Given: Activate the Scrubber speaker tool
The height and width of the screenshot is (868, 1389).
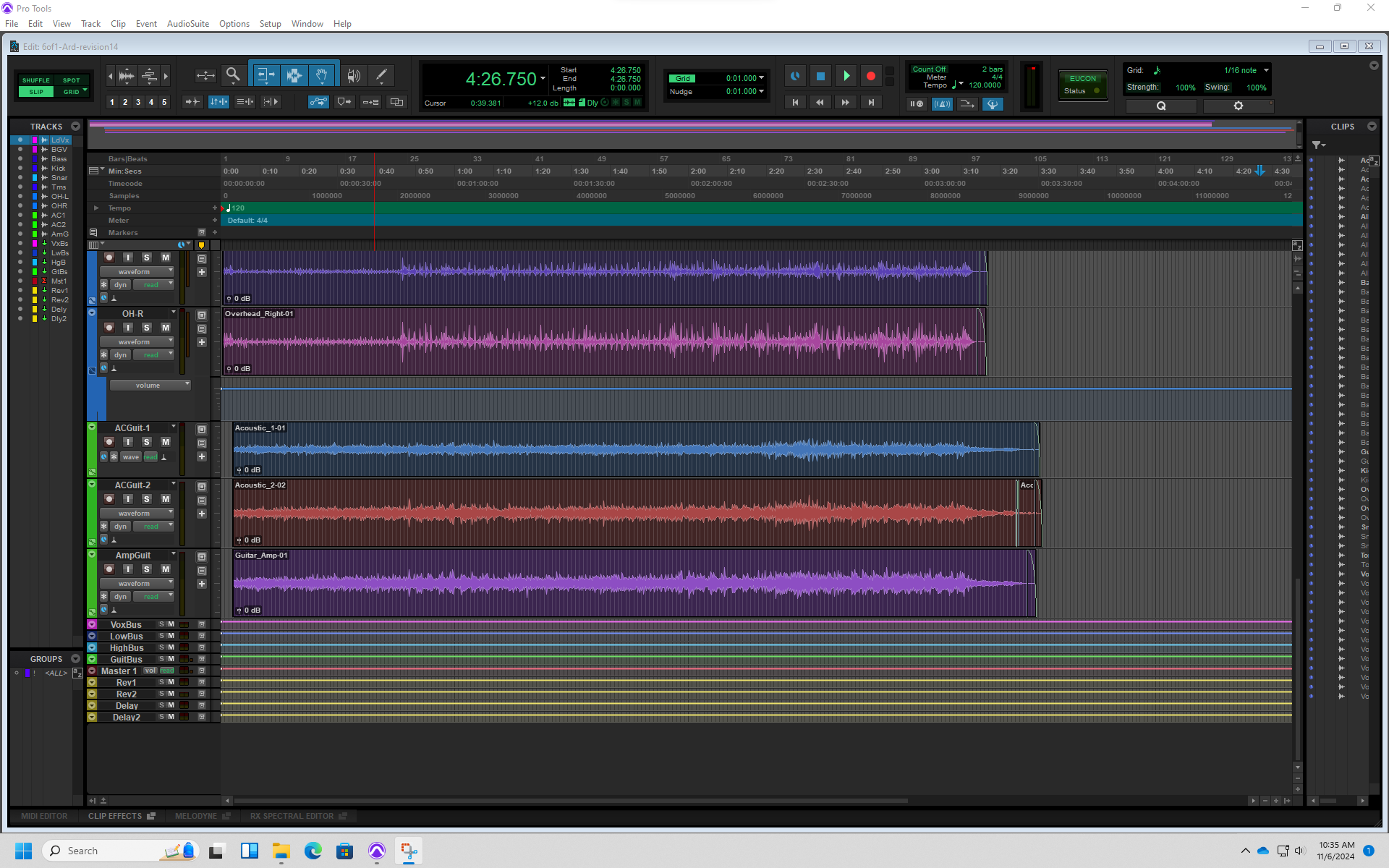Looking at the screenshot, I should tap(353, 75).
